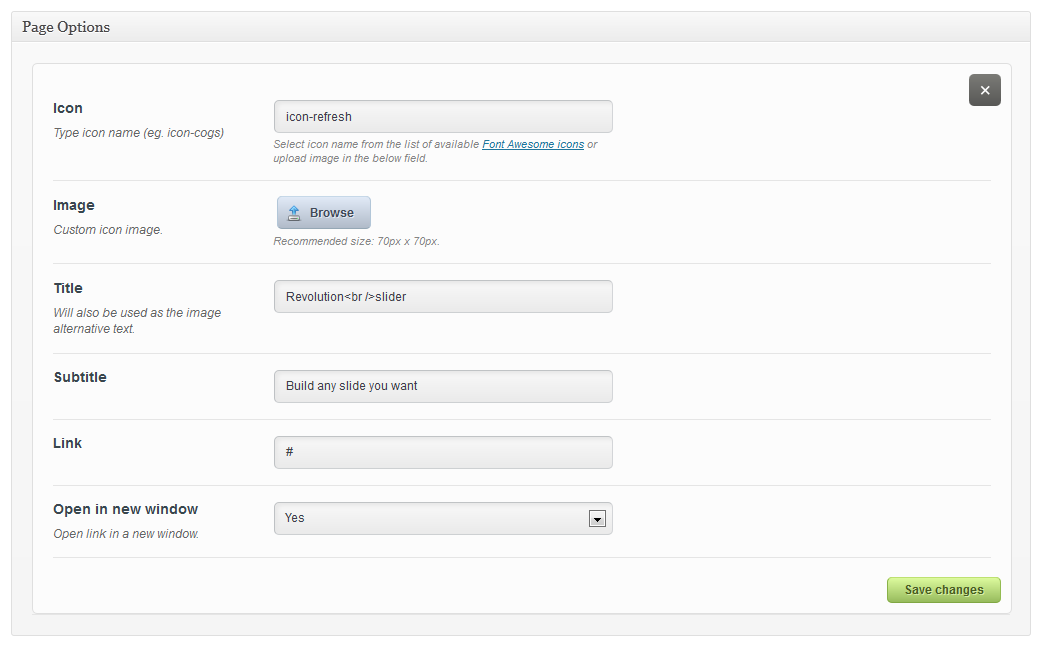Save changes using the green button
The image size is (1041, 648).
[x=943, y=590]
